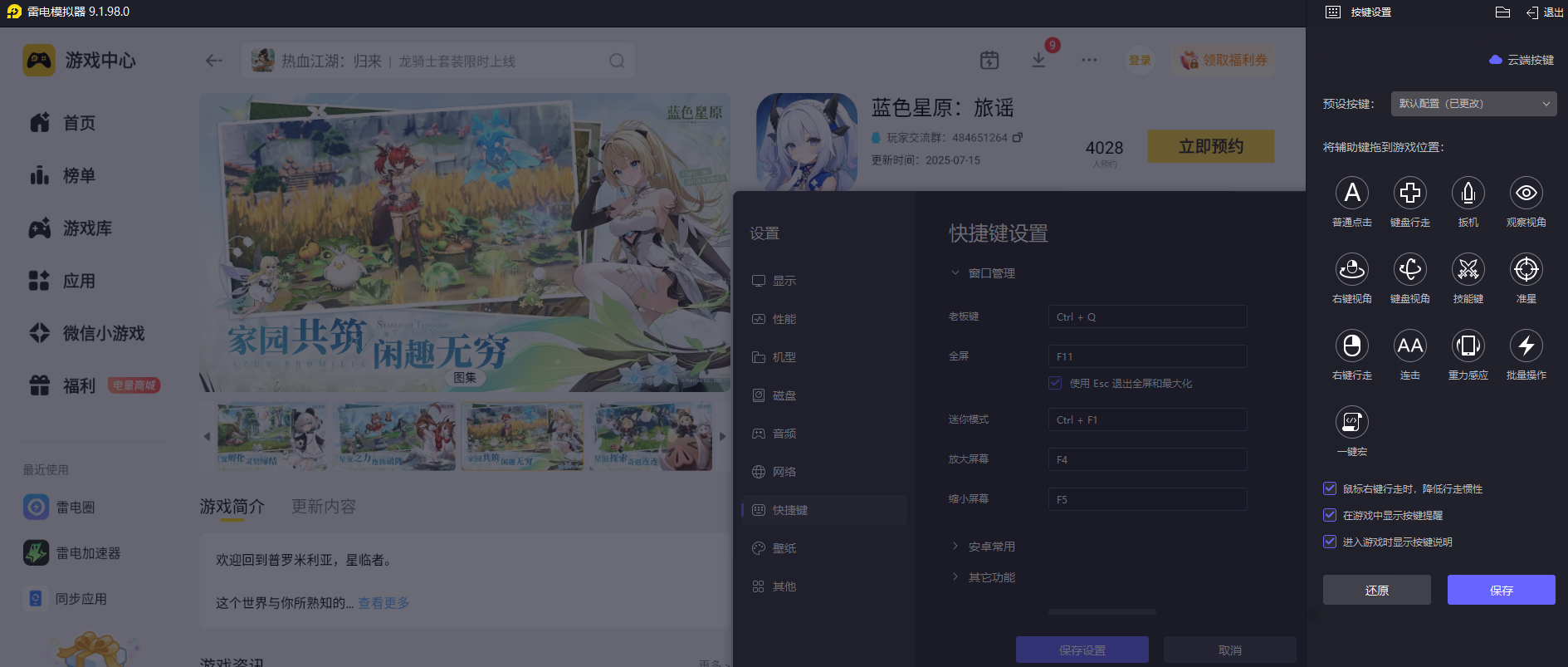
Task: Toggle 进入游戏时显示按键说明 checkbox
Action: tap(1330, 542)
